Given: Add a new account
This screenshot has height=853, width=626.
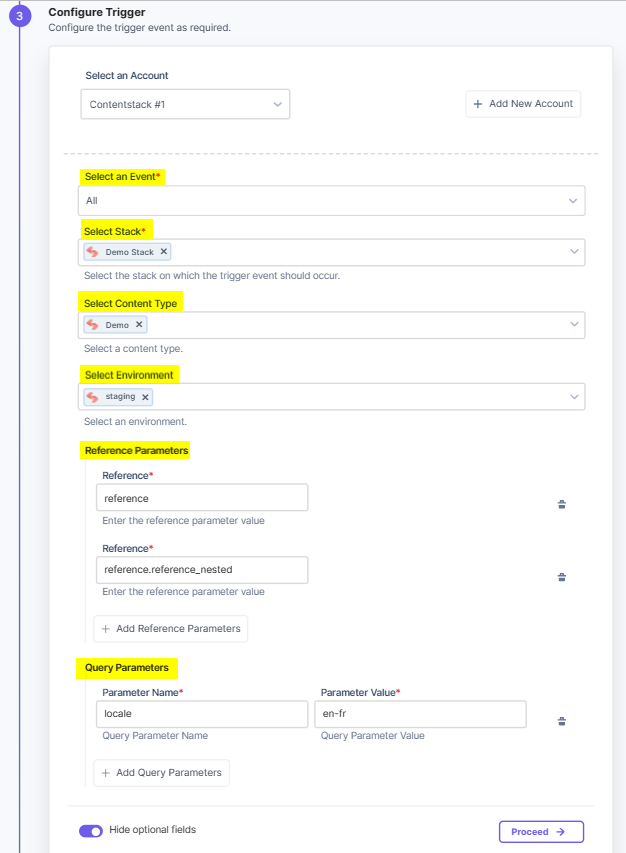Looking at the screenshot, I should 522,104.
